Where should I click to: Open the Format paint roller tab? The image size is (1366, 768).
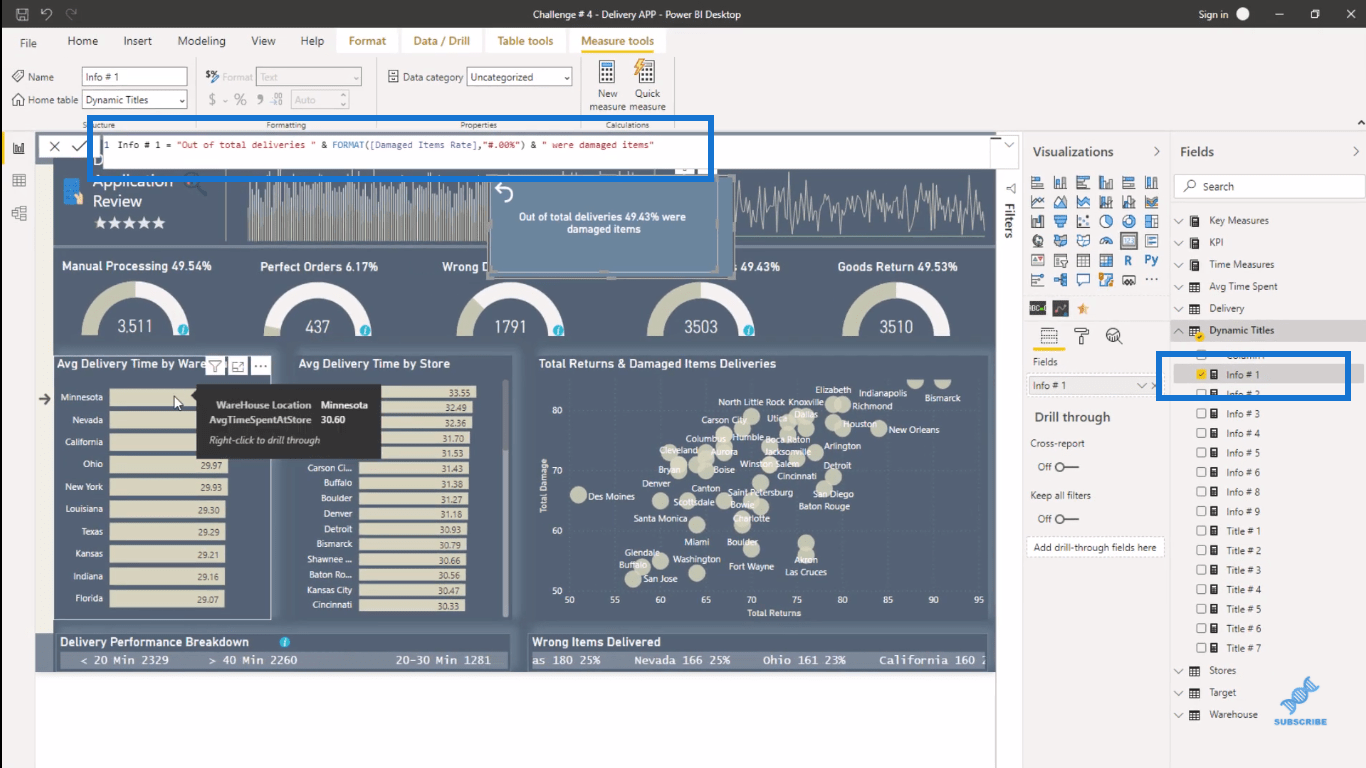click(x=1081, y=336)
